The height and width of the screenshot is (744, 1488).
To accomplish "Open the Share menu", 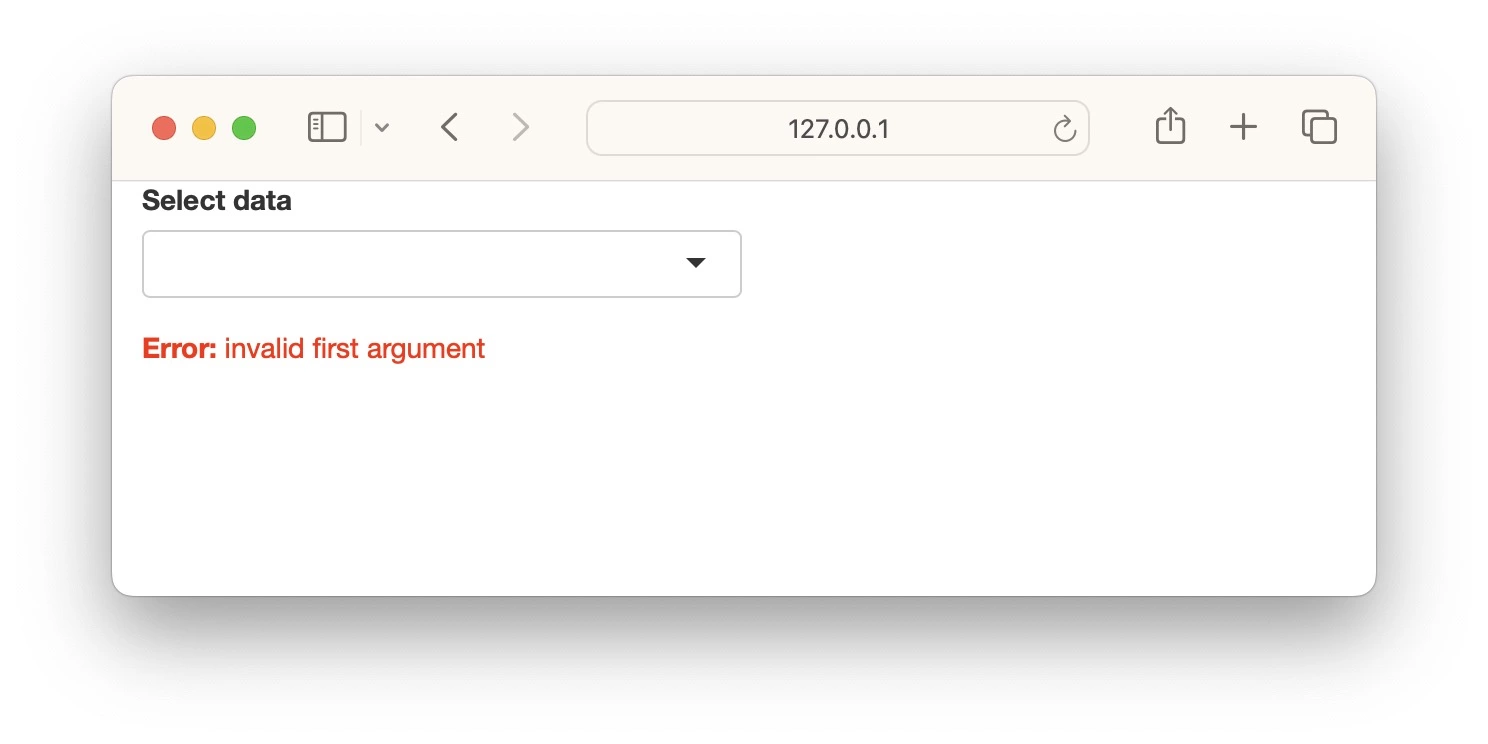I will pyautogui.click(x=1170, y=127).
